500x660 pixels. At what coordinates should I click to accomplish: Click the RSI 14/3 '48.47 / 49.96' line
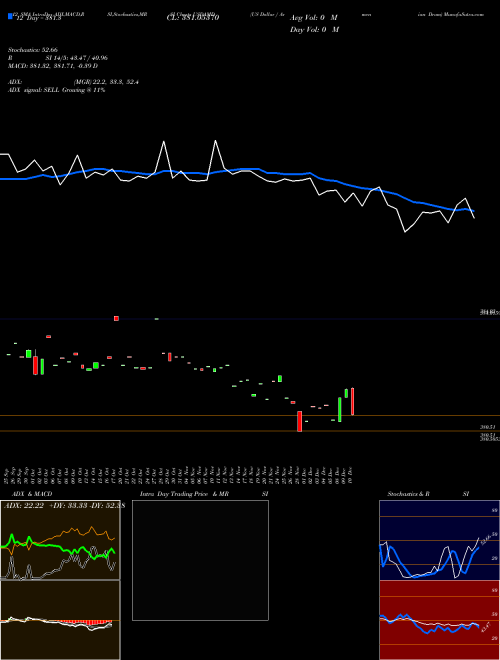(x=58, y=58)
